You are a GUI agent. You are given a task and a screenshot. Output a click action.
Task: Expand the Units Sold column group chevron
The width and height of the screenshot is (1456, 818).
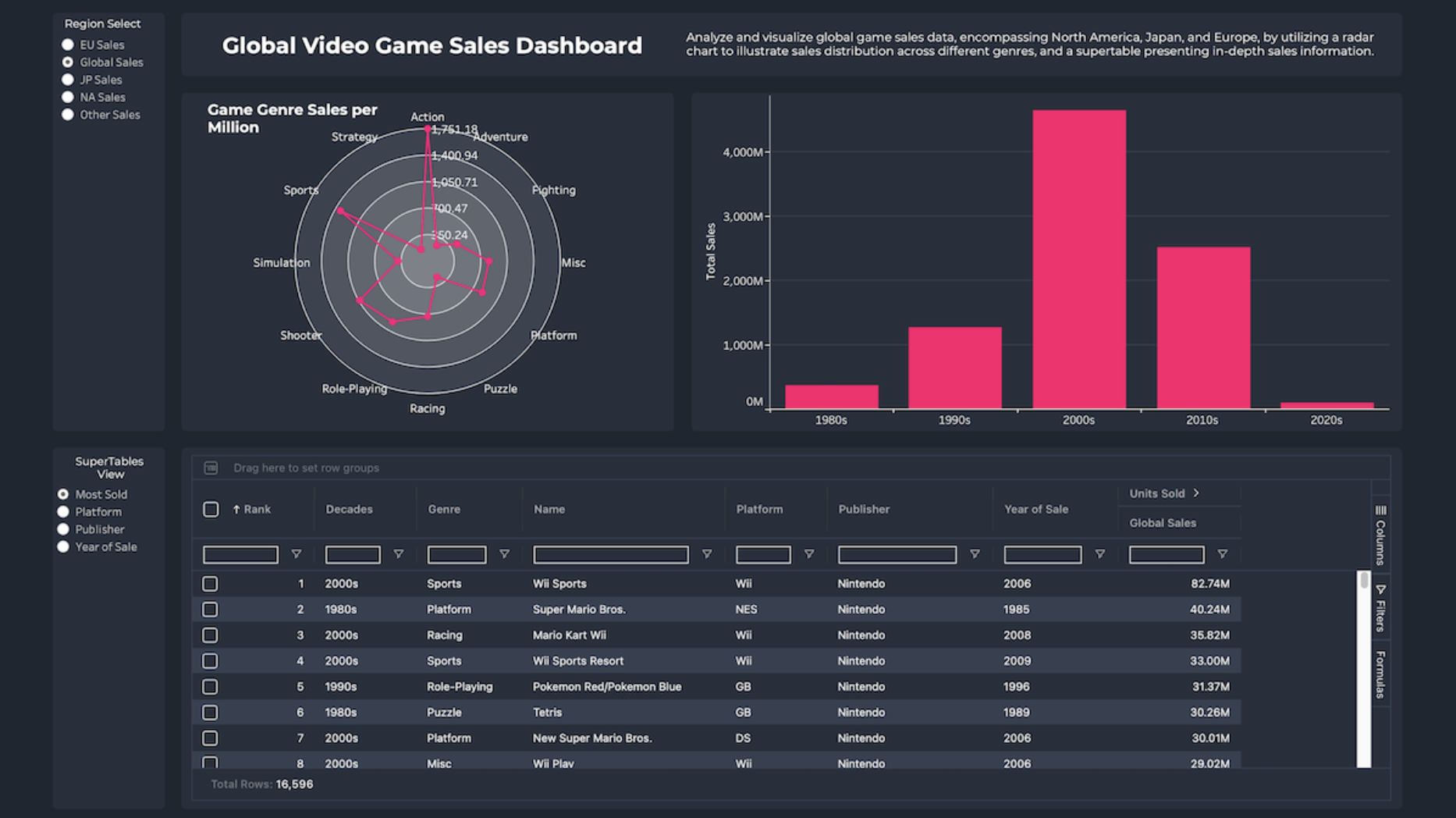(1196, 493)
